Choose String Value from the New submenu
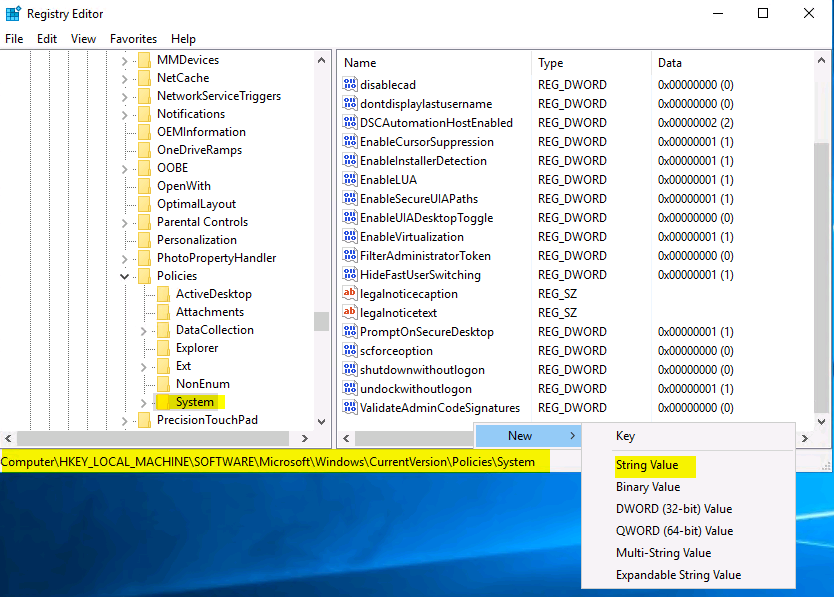834x597 pixels. pos(646,465)
